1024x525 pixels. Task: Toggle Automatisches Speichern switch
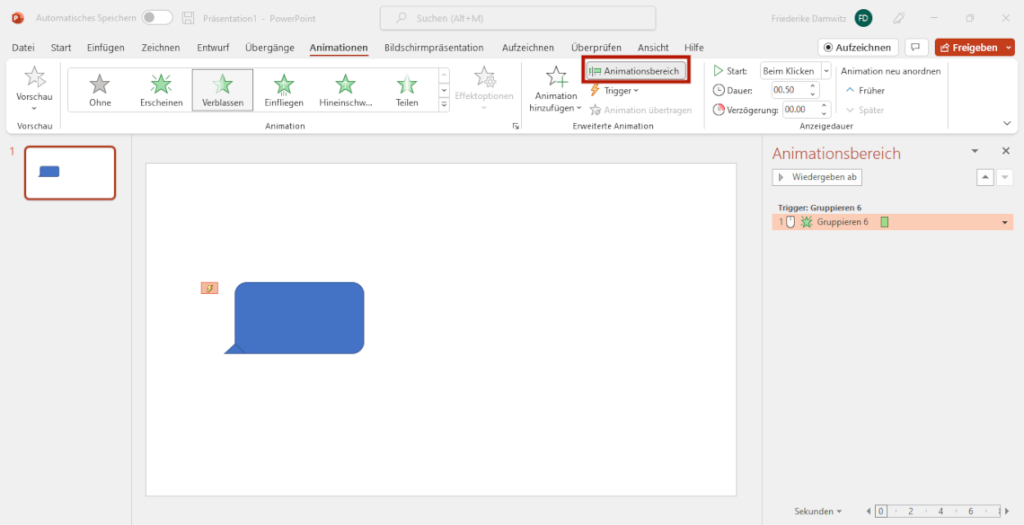[x=157, y=18]
